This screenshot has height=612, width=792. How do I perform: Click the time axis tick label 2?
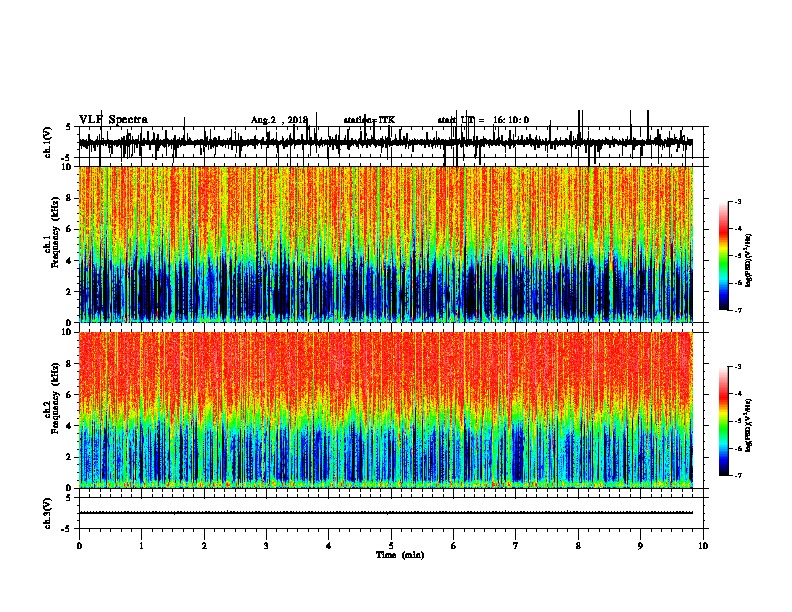204,546
